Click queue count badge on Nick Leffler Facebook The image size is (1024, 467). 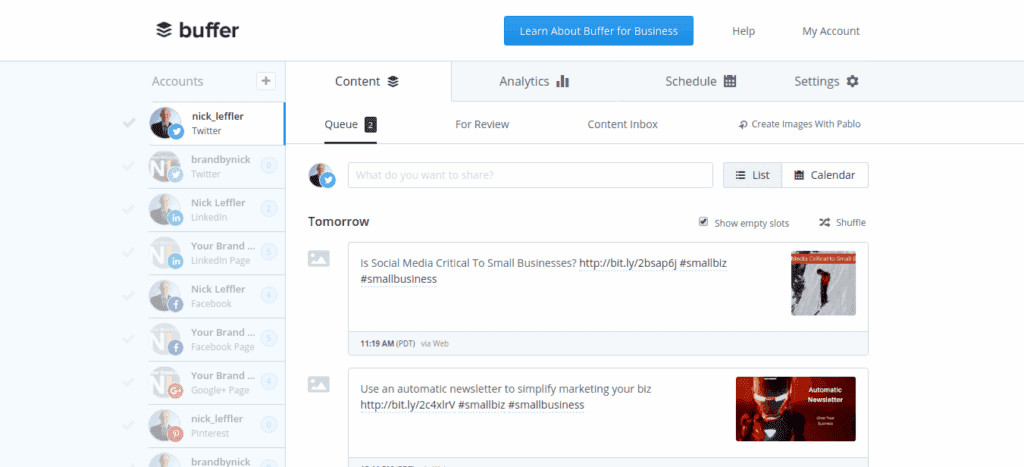click(269, 295)
